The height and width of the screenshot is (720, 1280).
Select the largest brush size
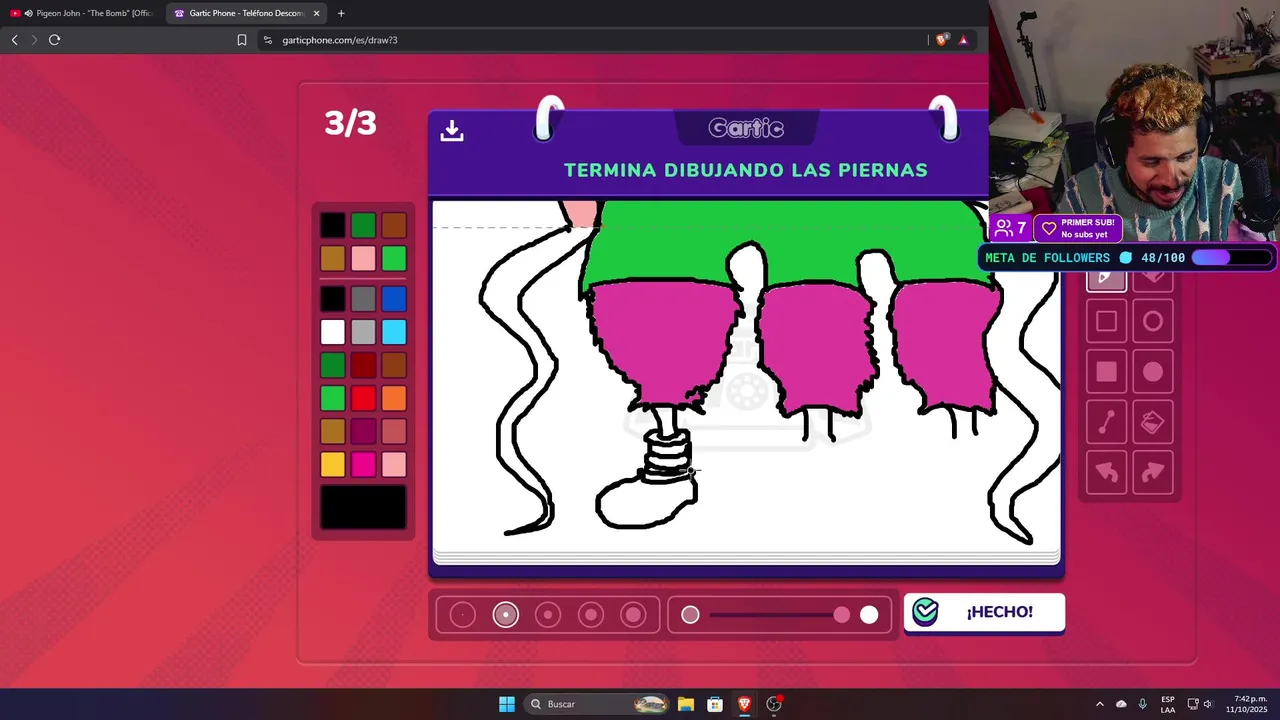point(633,615)
